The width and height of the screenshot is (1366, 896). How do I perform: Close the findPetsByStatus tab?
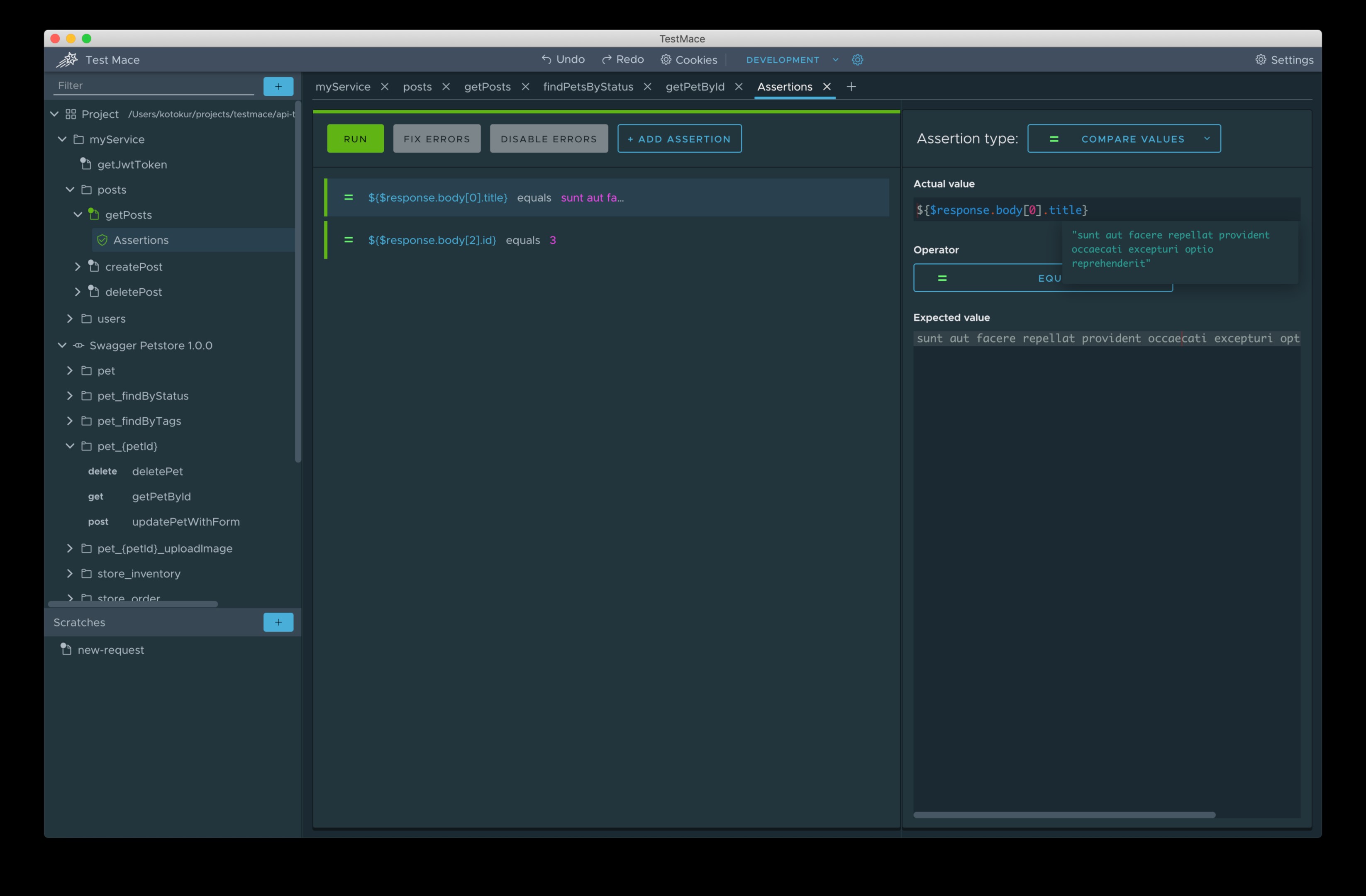tap(647, 87)
